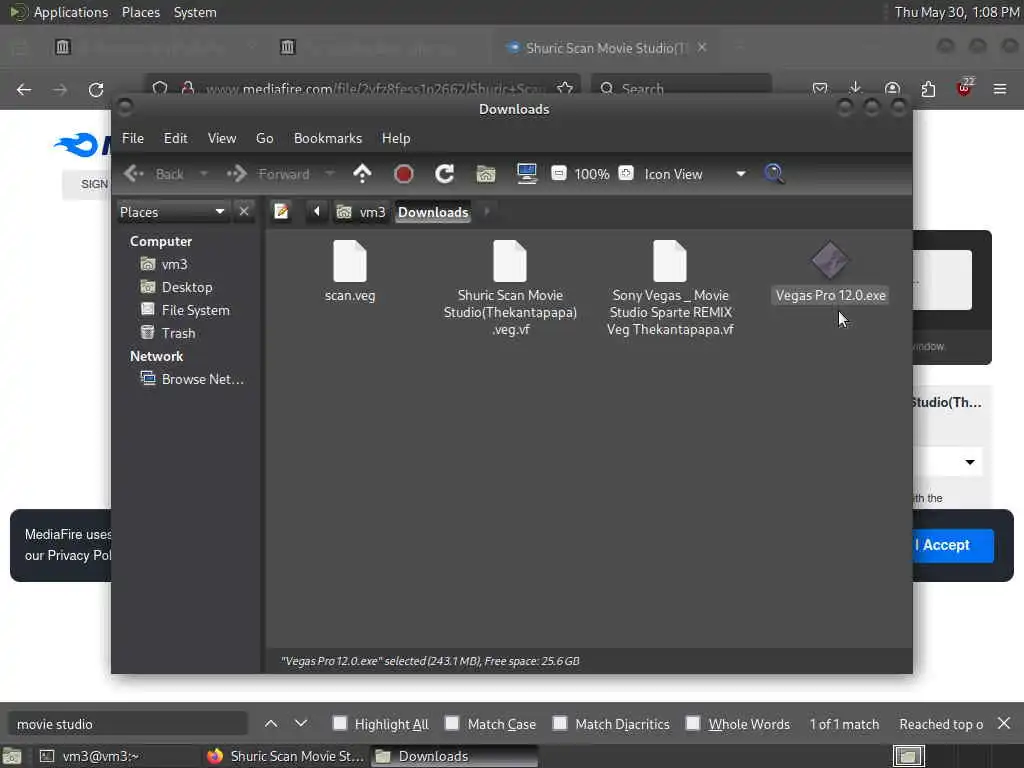Screen dimensions: 1024x768
Task: Select the scan.veg file icon
Action: [350, 261]
